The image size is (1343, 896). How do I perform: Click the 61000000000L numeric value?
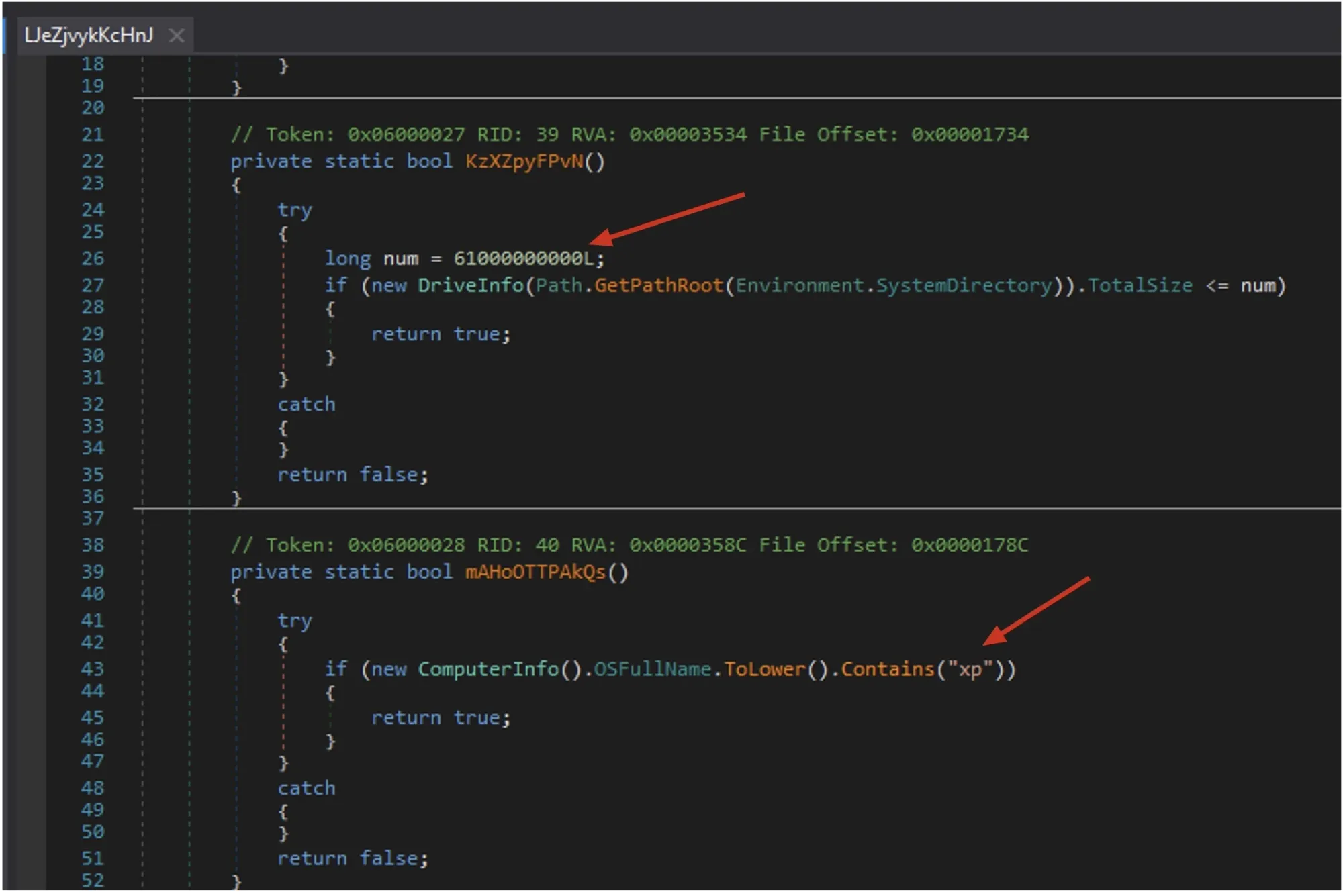click(x=524, y=259)
